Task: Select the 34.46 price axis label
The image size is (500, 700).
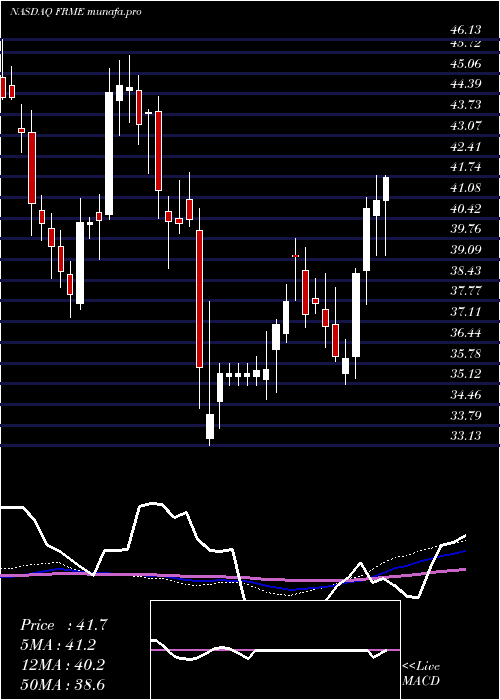Action: 466,395
